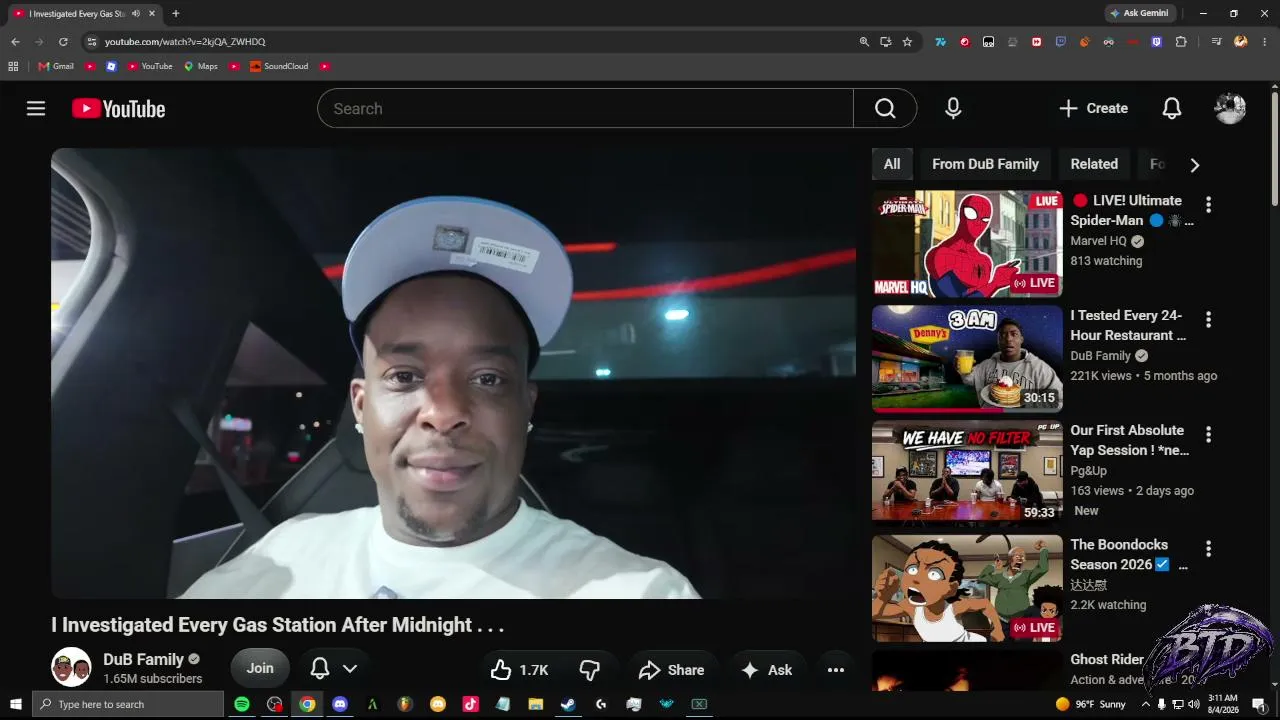The height and width of the screenshot is (720, 1280).
Task: Open more actions for the video
Action: pos(836,670)
